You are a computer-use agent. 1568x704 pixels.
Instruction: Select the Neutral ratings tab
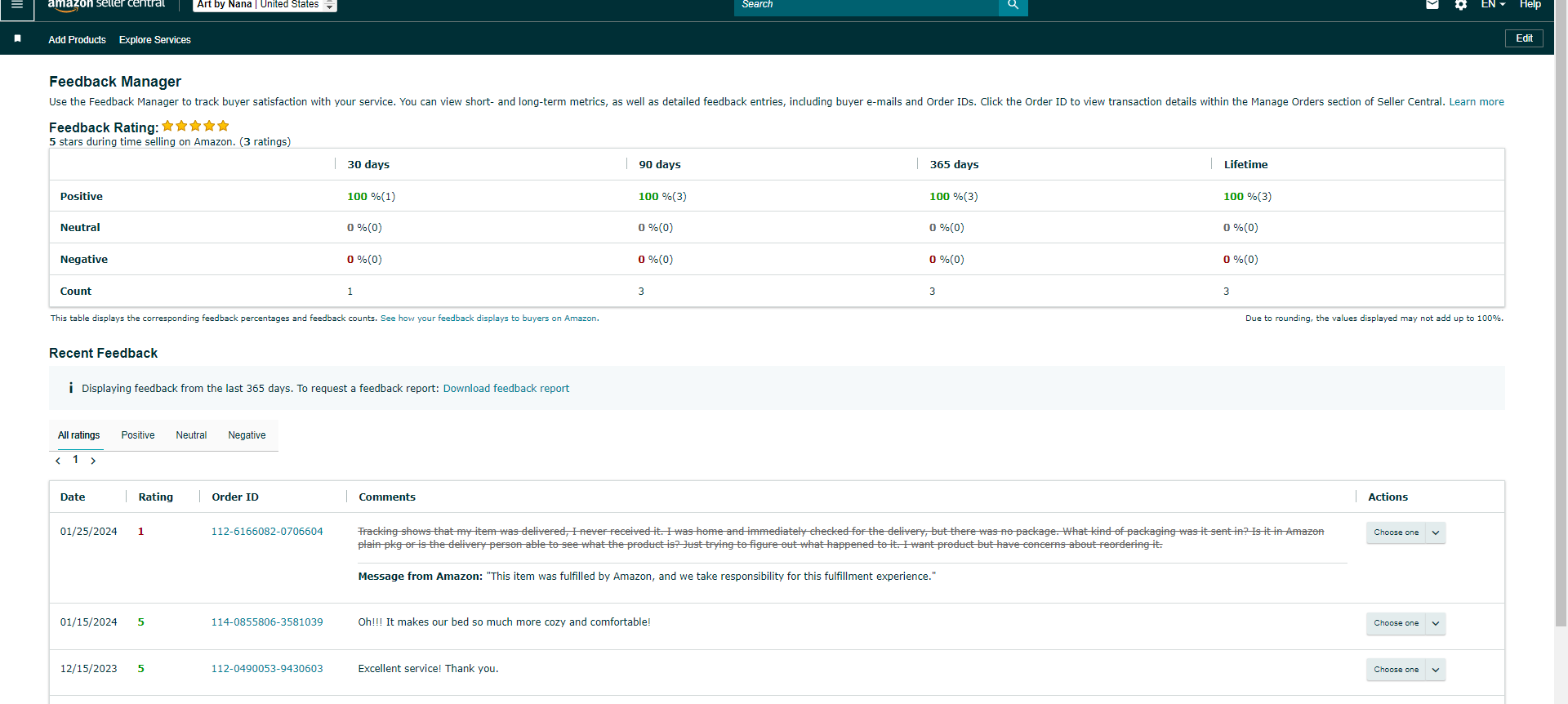tap(191, 435)
